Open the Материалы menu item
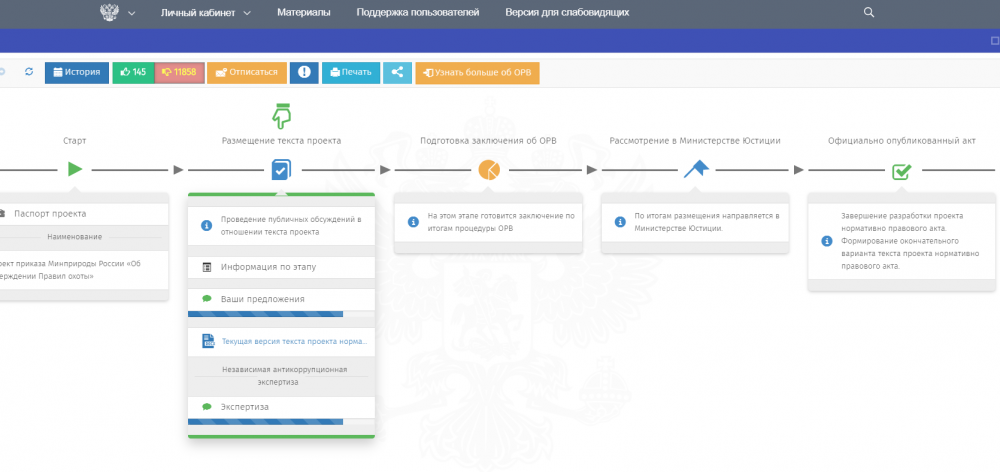1000x472 pixels. click(304, 13)
